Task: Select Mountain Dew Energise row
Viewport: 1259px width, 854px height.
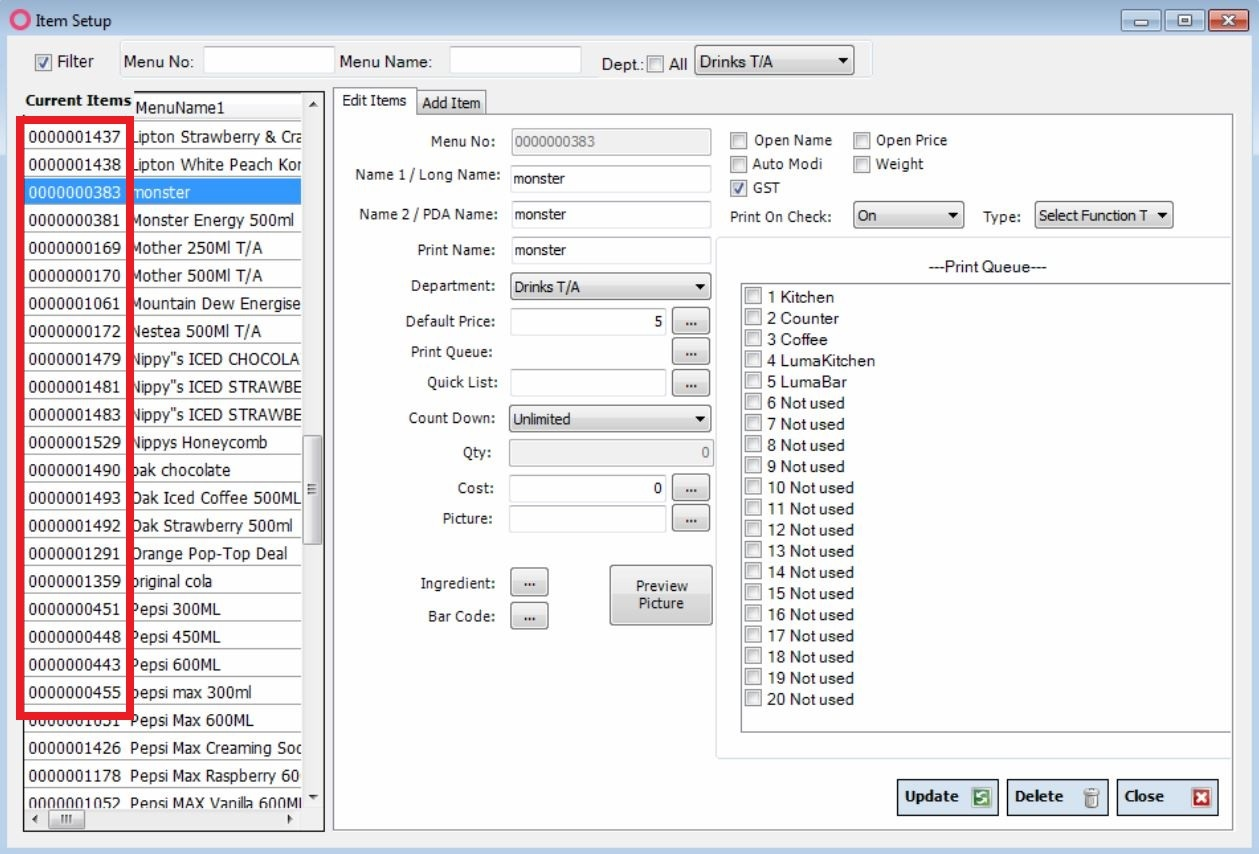Action: (162, 304)
